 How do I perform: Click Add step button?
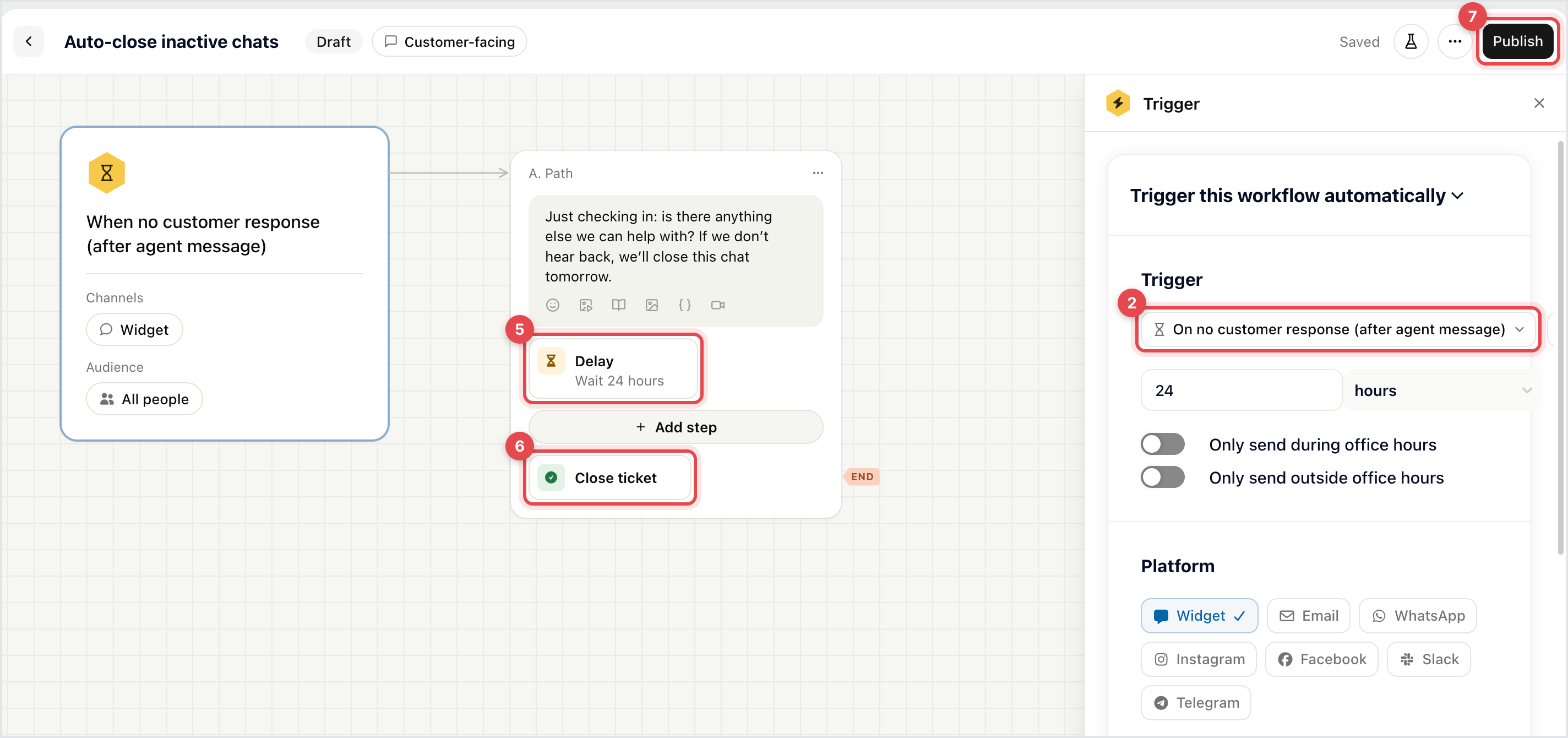click(676, 427)
